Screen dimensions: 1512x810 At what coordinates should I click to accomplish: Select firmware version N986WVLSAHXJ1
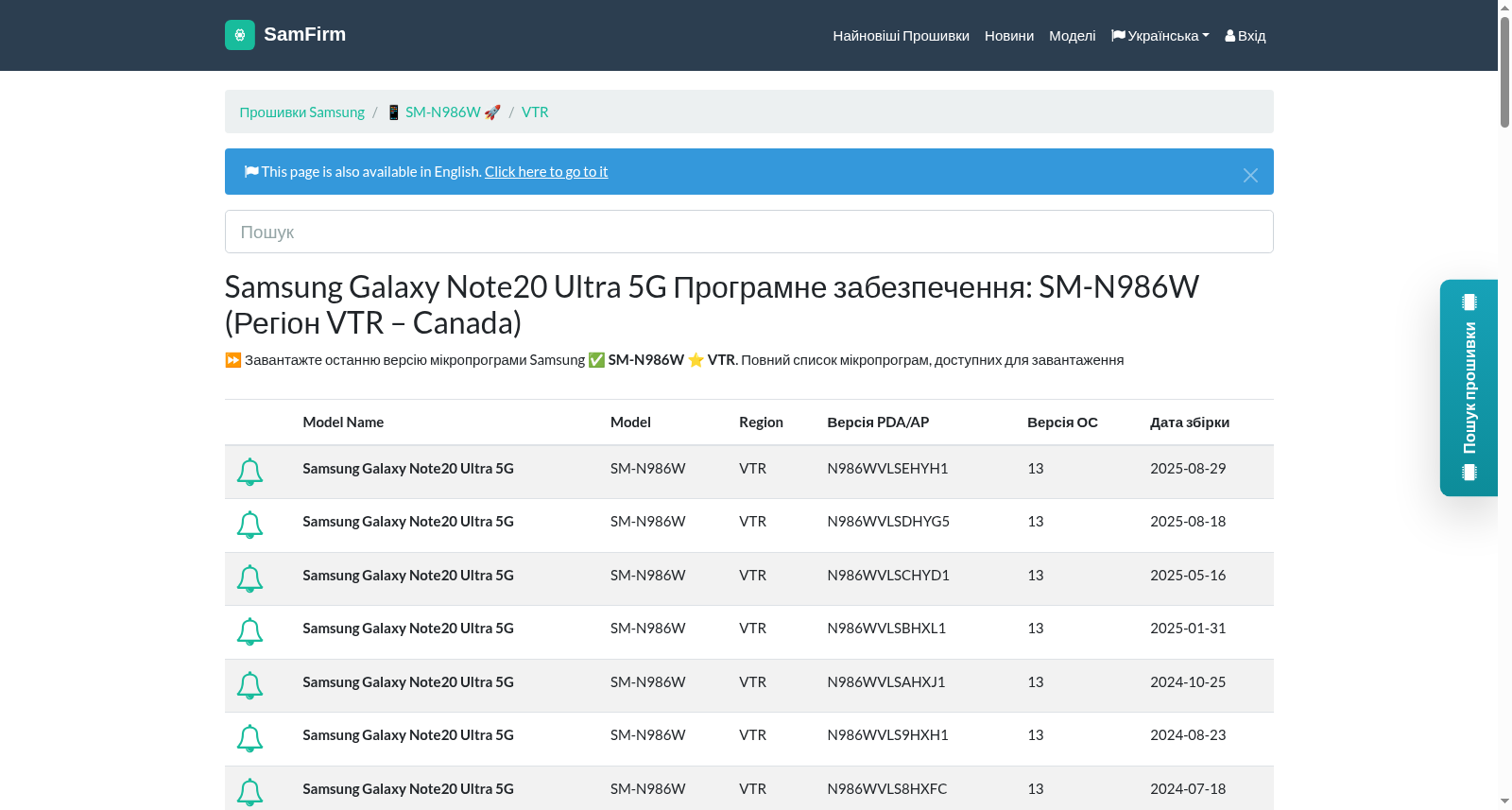coord(886,682)
